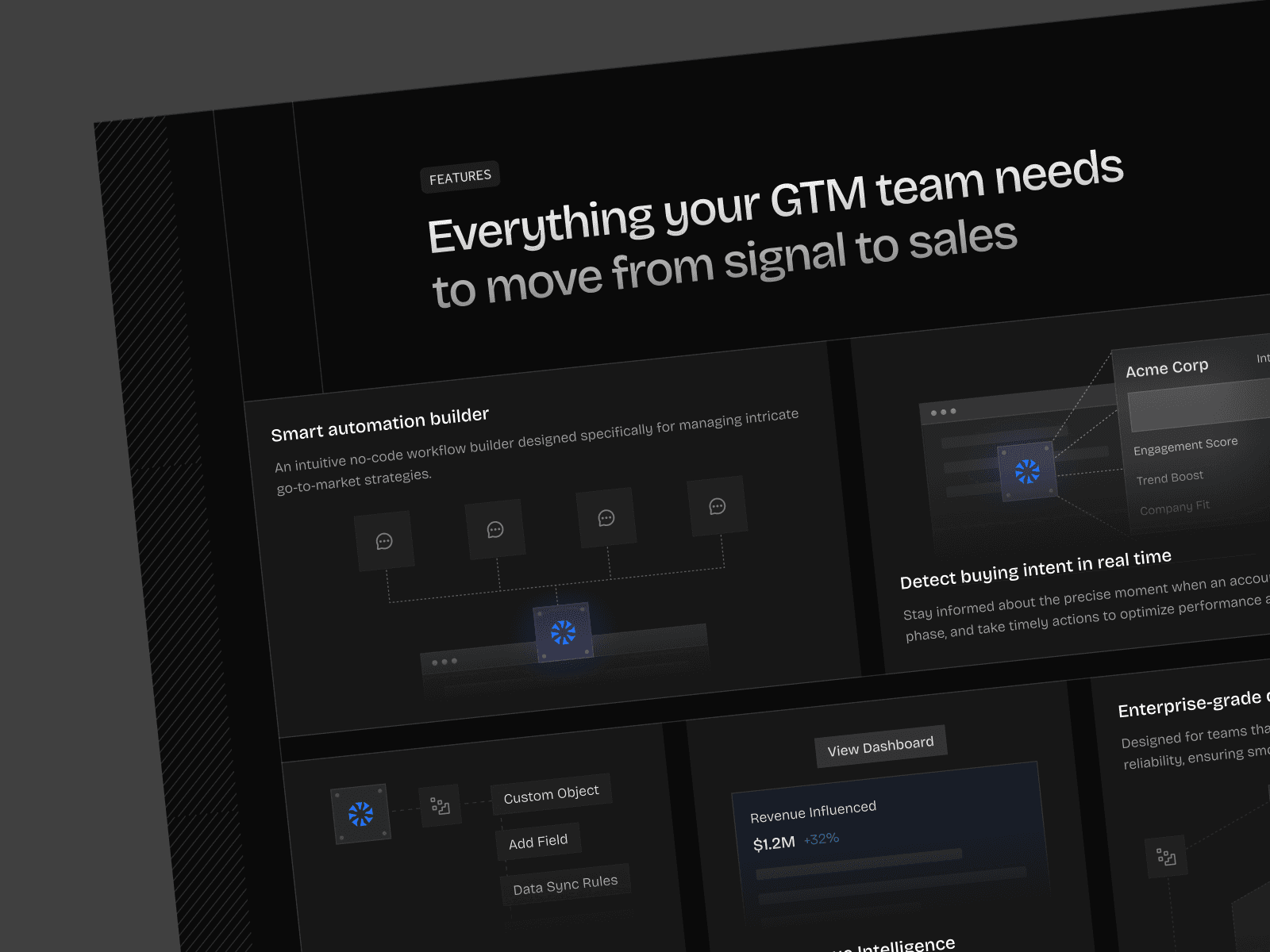Click the Engagement Score row
1270x952 pixels.
click(x=1186, y=446)
